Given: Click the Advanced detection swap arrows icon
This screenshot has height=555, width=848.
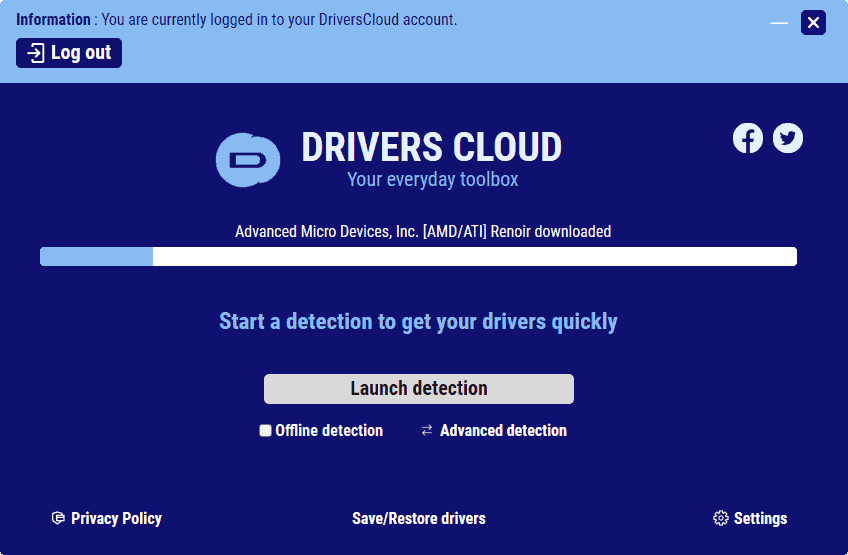Looking at the screenshot, I should point(427,431).
